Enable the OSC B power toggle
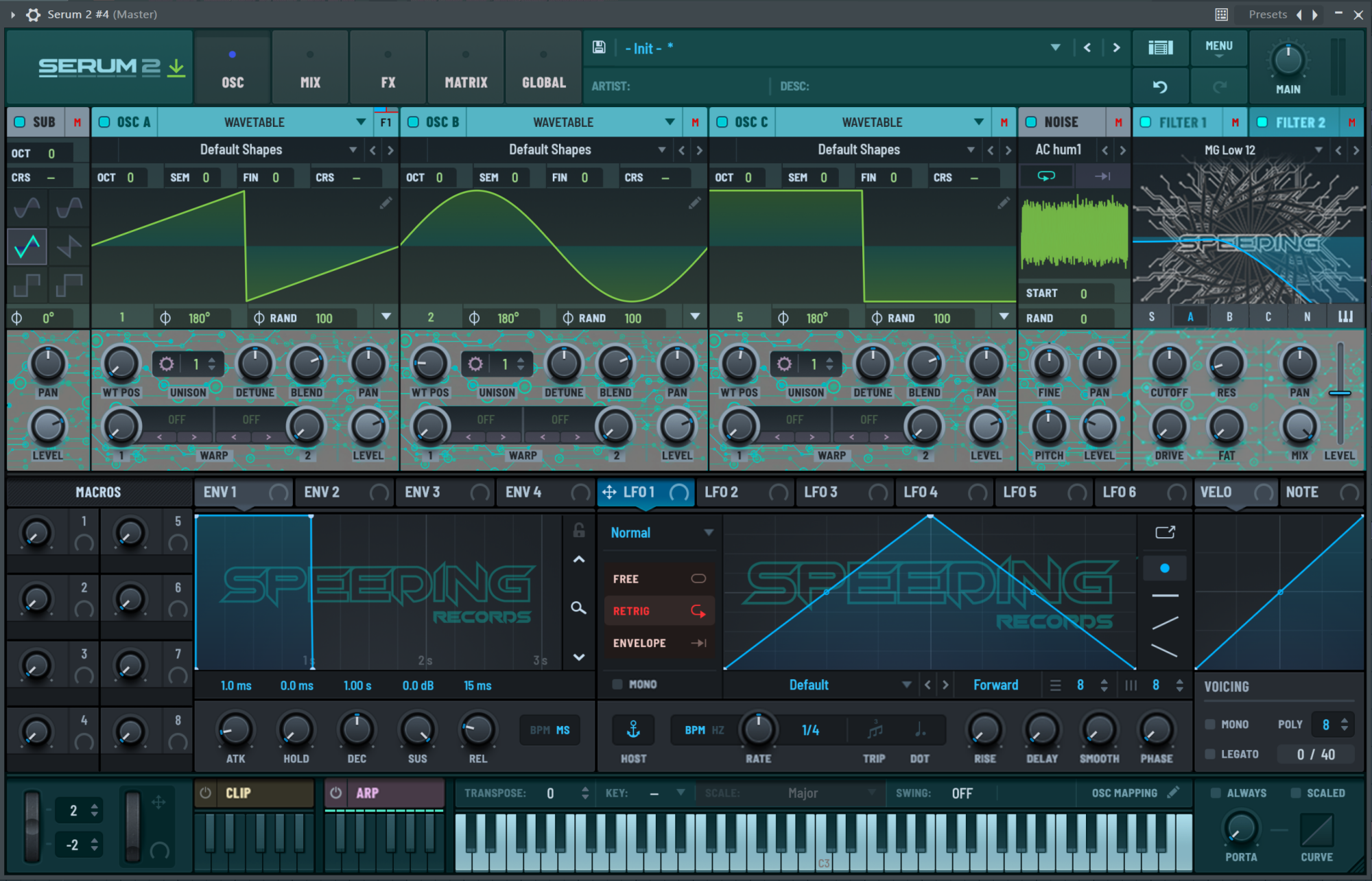1372x881 pixels. [414, 122]
